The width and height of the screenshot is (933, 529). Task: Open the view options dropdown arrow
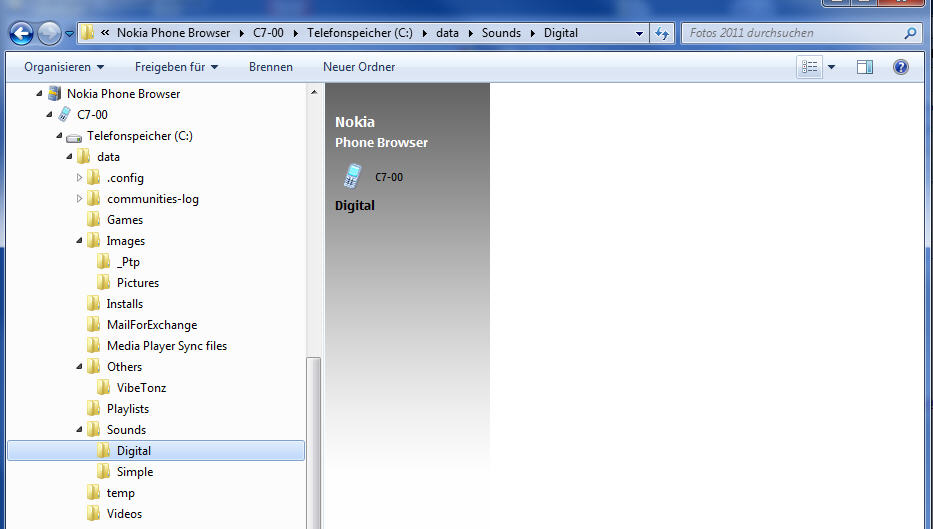831,67
